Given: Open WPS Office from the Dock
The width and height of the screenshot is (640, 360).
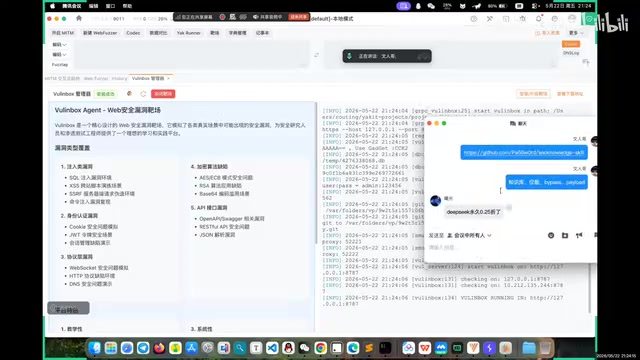Looking at the screenshot, I should tap(425, 348).
